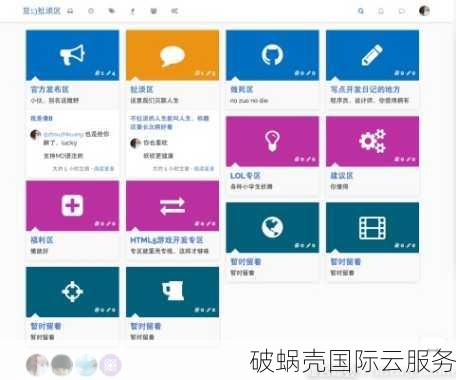The image size is (456, 380).
Task: Click the crosshairs icon category tile
Action: coord(72,292)
